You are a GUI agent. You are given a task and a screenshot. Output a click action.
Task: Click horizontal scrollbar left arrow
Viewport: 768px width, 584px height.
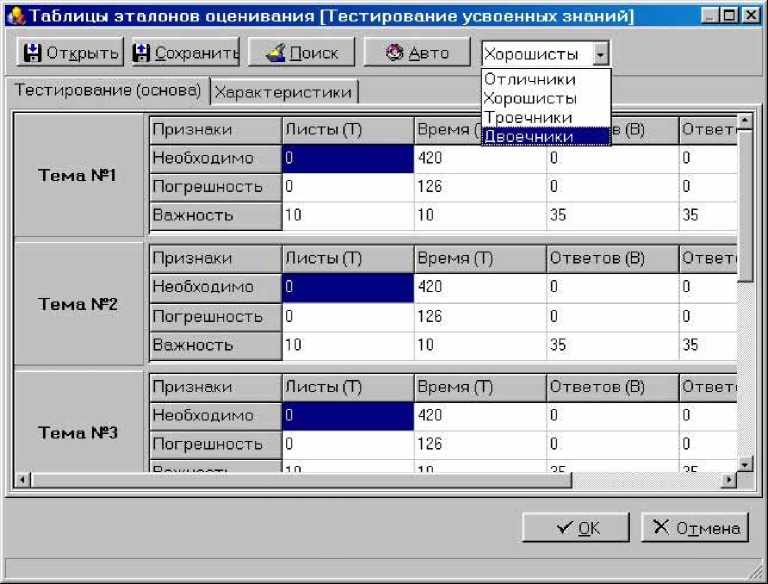[x=22, y=480]
